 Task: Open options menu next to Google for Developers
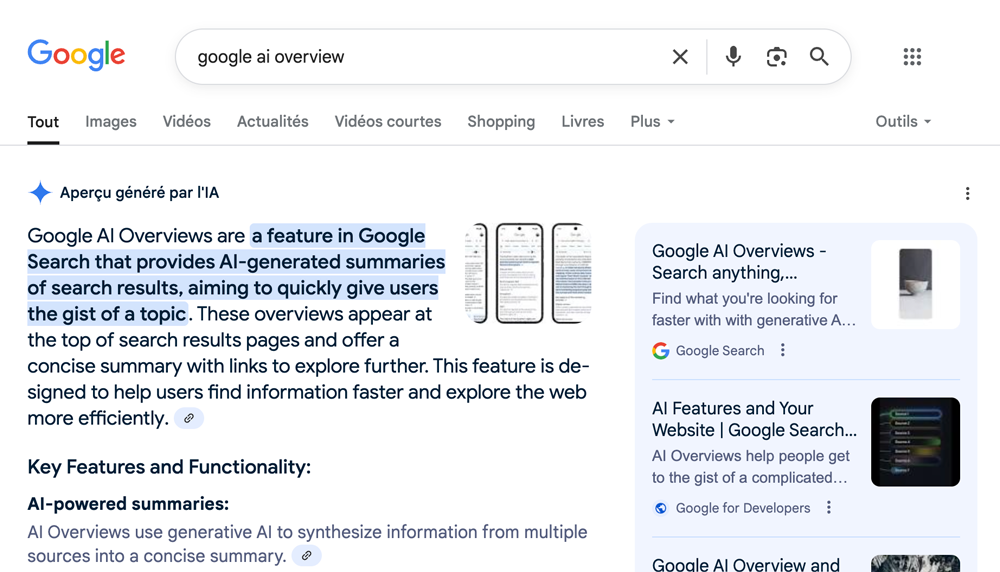(x=828, y=508)
